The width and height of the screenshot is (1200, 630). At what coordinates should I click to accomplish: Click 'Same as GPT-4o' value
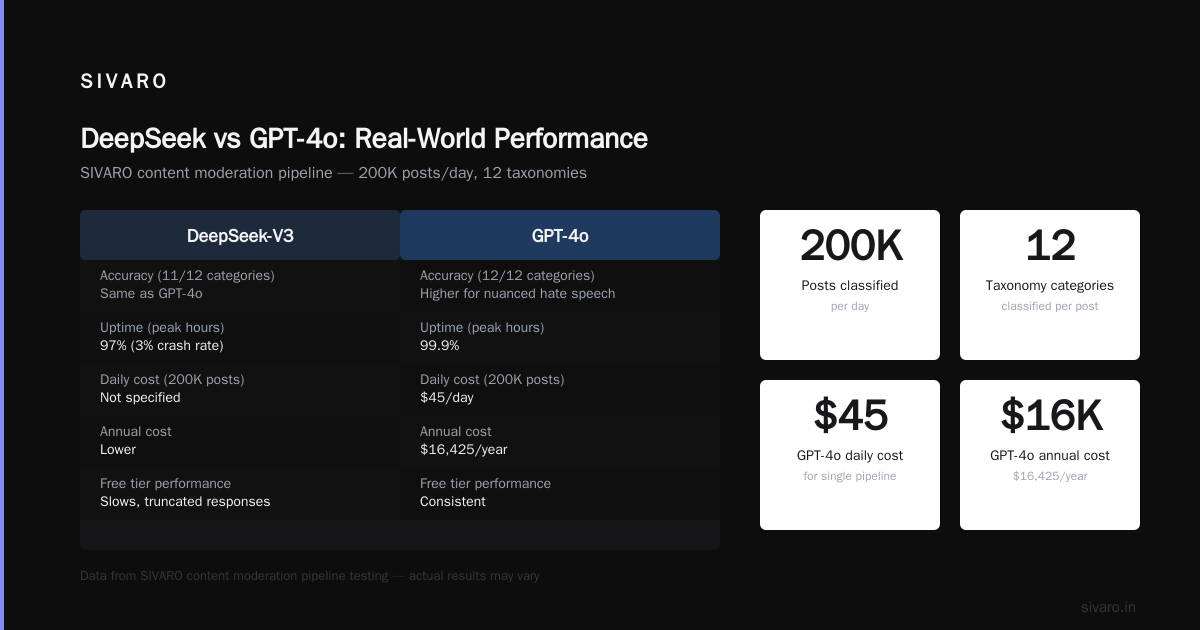click(151, 293)
